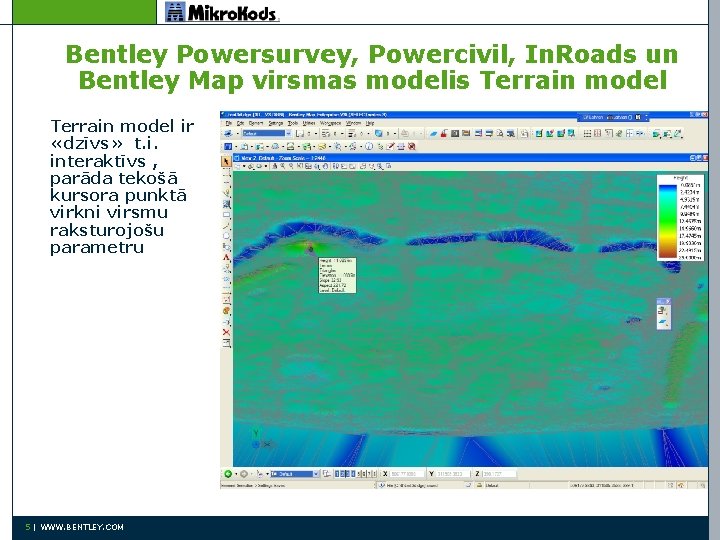The height and width of the screenshot is (540, 720).
Task: Click the pan hand icon in view toolbar
Action: pos(325,166)
